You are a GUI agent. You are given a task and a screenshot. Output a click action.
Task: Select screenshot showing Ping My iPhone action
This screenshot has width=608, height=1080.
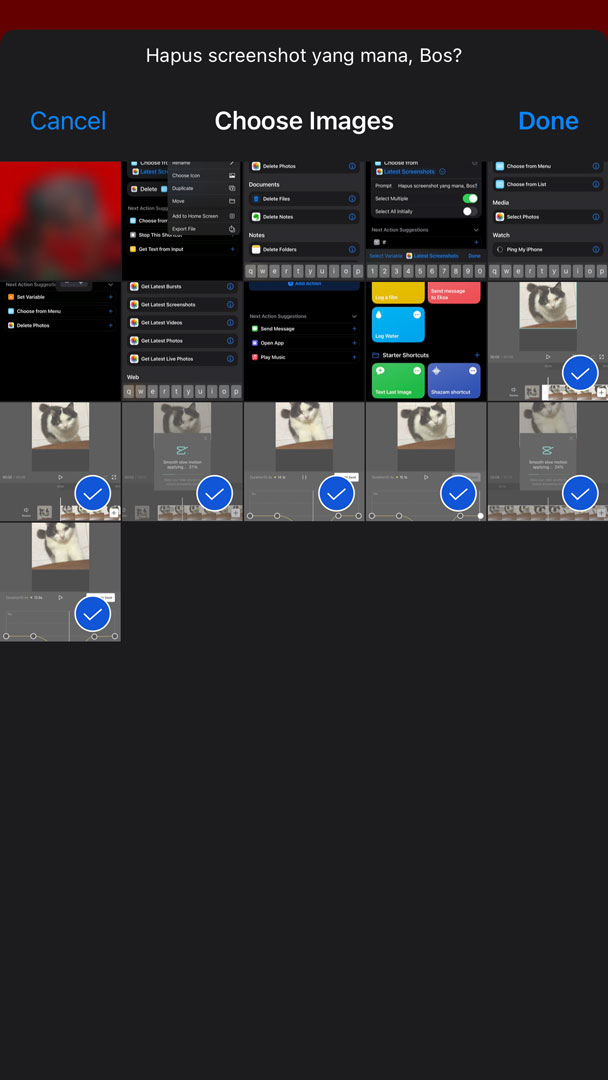point(548,220)
